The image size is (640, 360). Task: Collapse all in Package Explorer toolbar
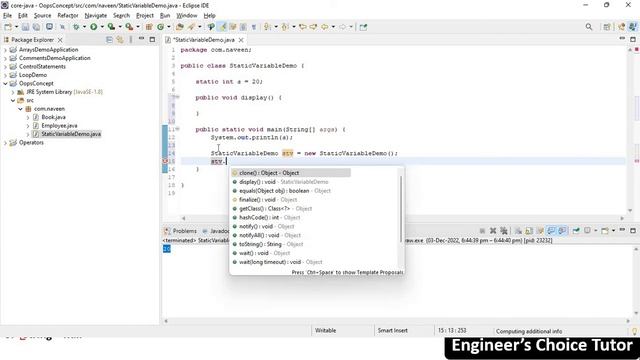pyautogui.click(x=109, y=40)
